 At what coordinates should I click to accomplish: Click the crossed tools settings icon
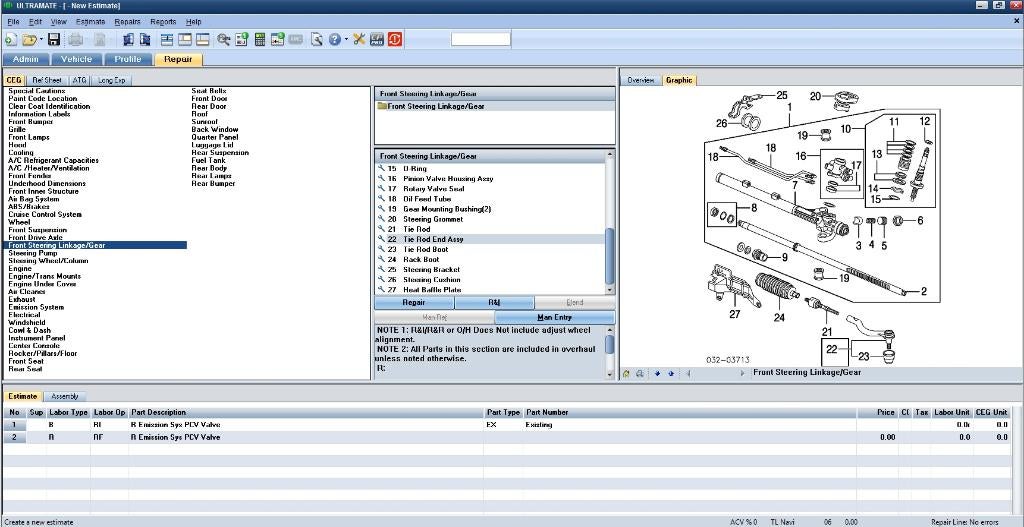[359, 40]
